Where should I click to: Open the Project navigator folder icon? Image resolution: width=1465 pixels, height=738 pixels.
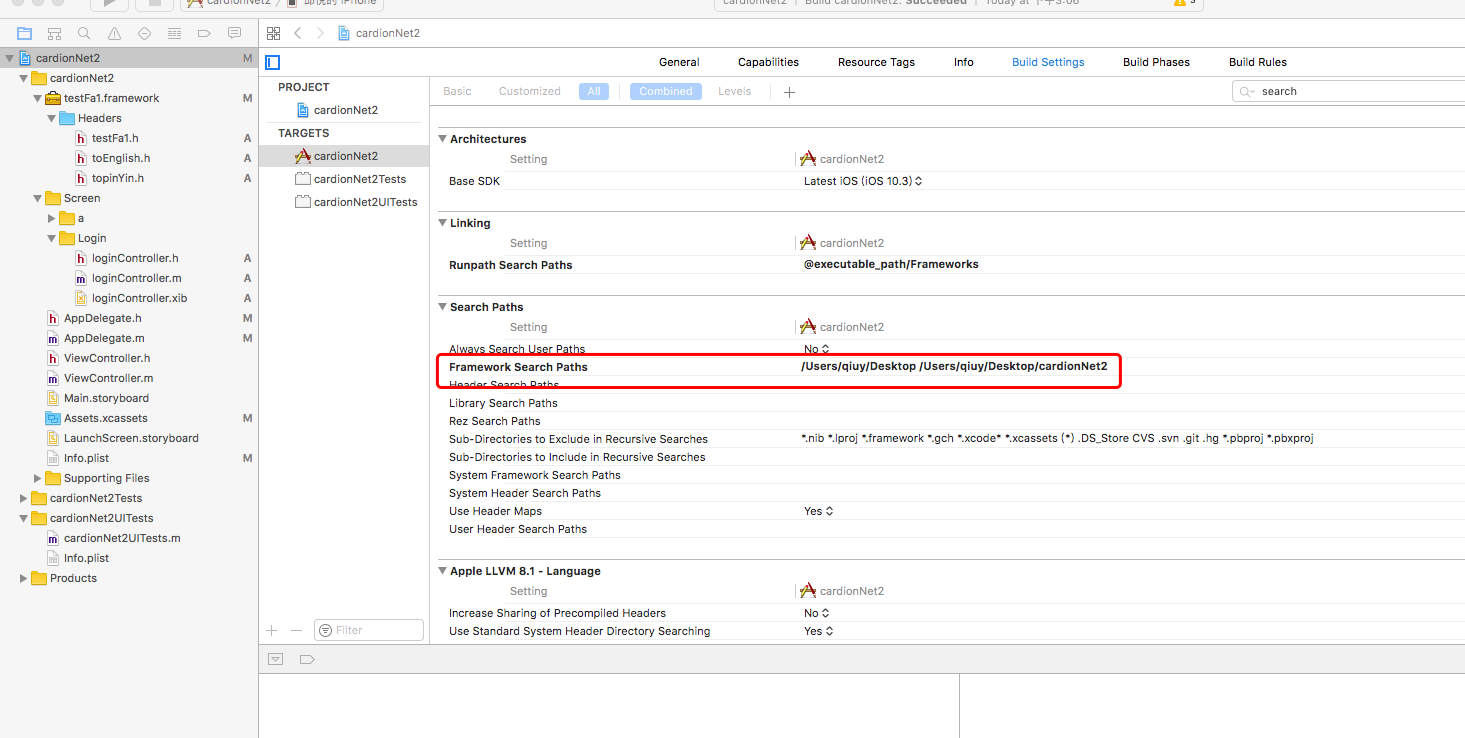[24, 33]
